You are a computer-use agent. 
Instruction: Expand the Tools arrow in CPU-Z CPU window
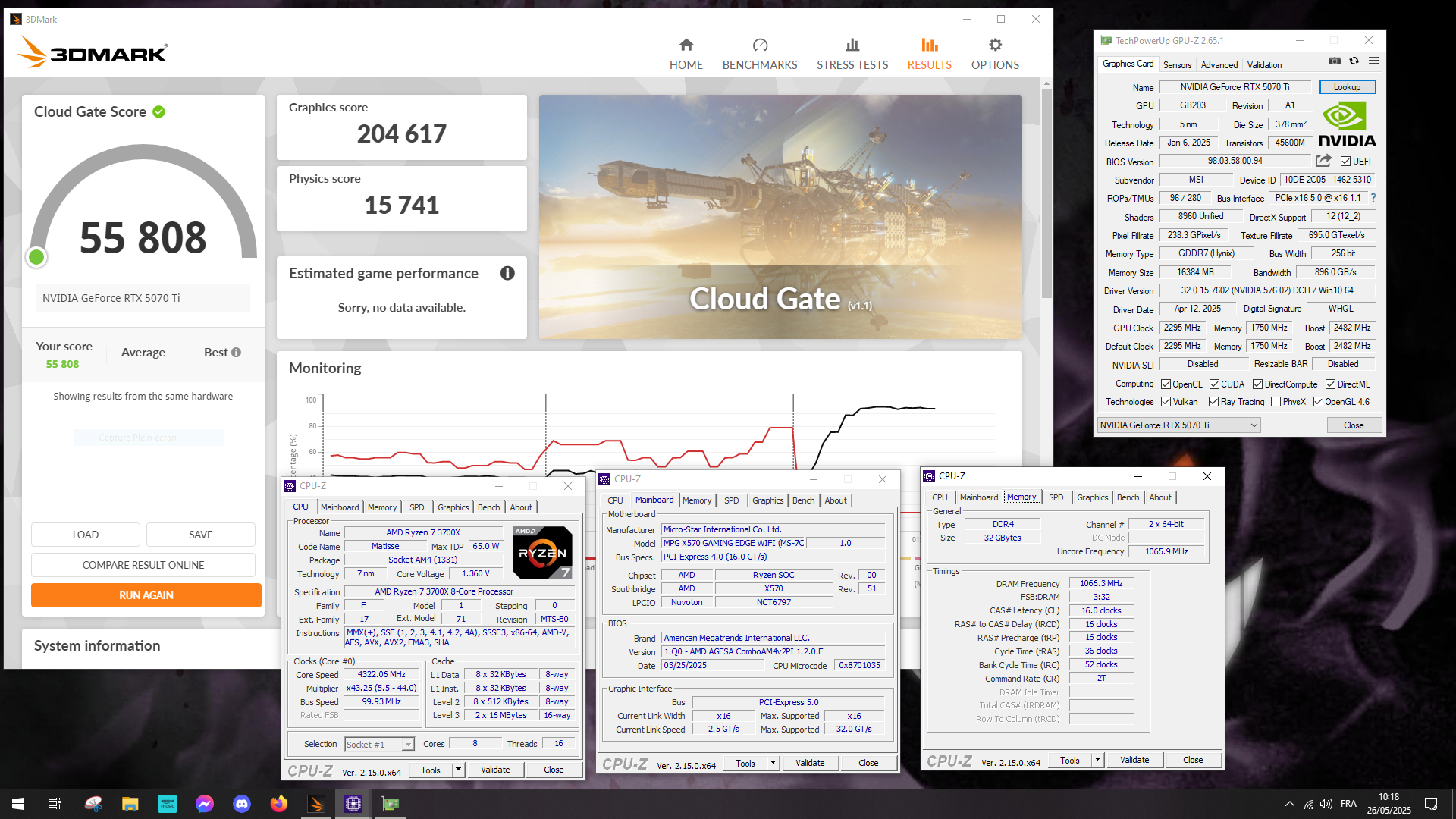tap(458, 770)
